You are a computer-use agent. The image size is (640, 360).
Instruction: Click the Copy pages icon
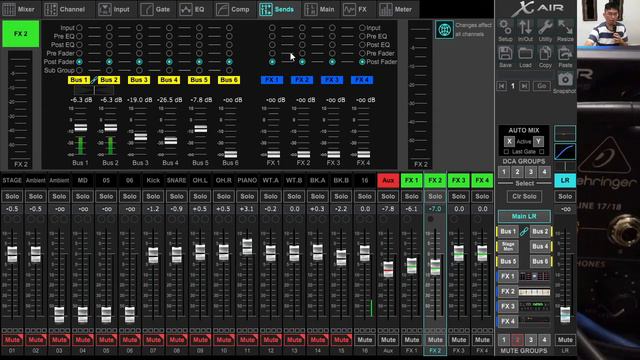545,54
